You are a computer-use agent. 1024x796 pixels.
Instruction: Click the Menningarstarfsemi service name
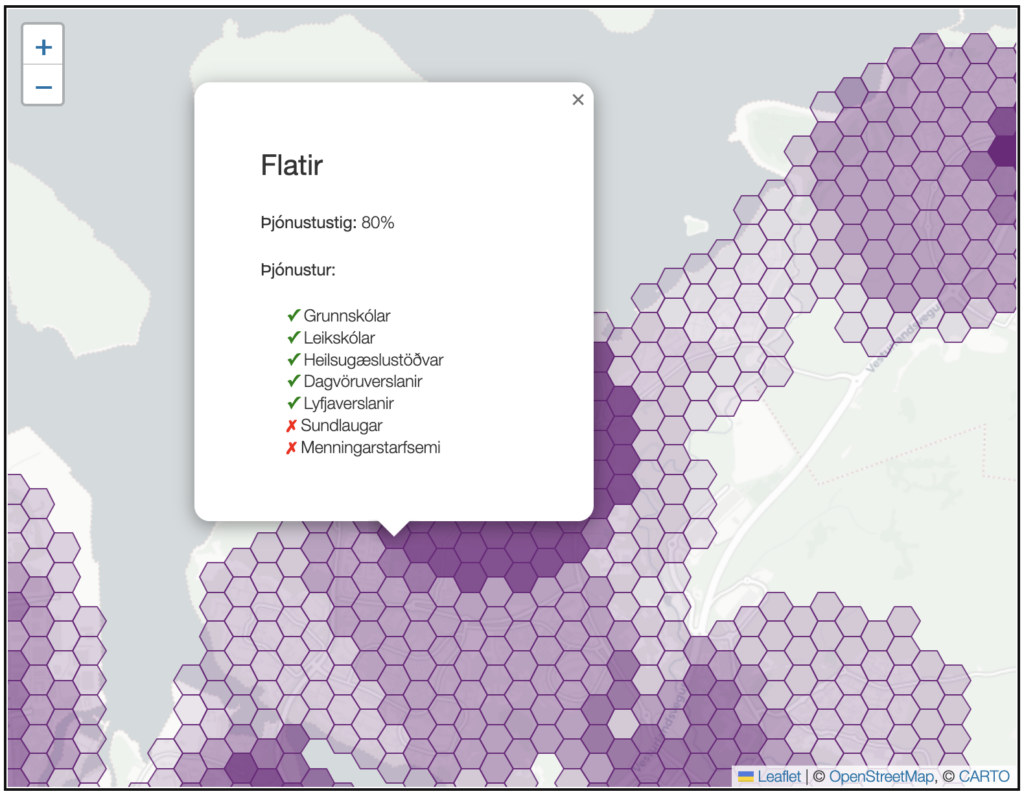point(370,448)
